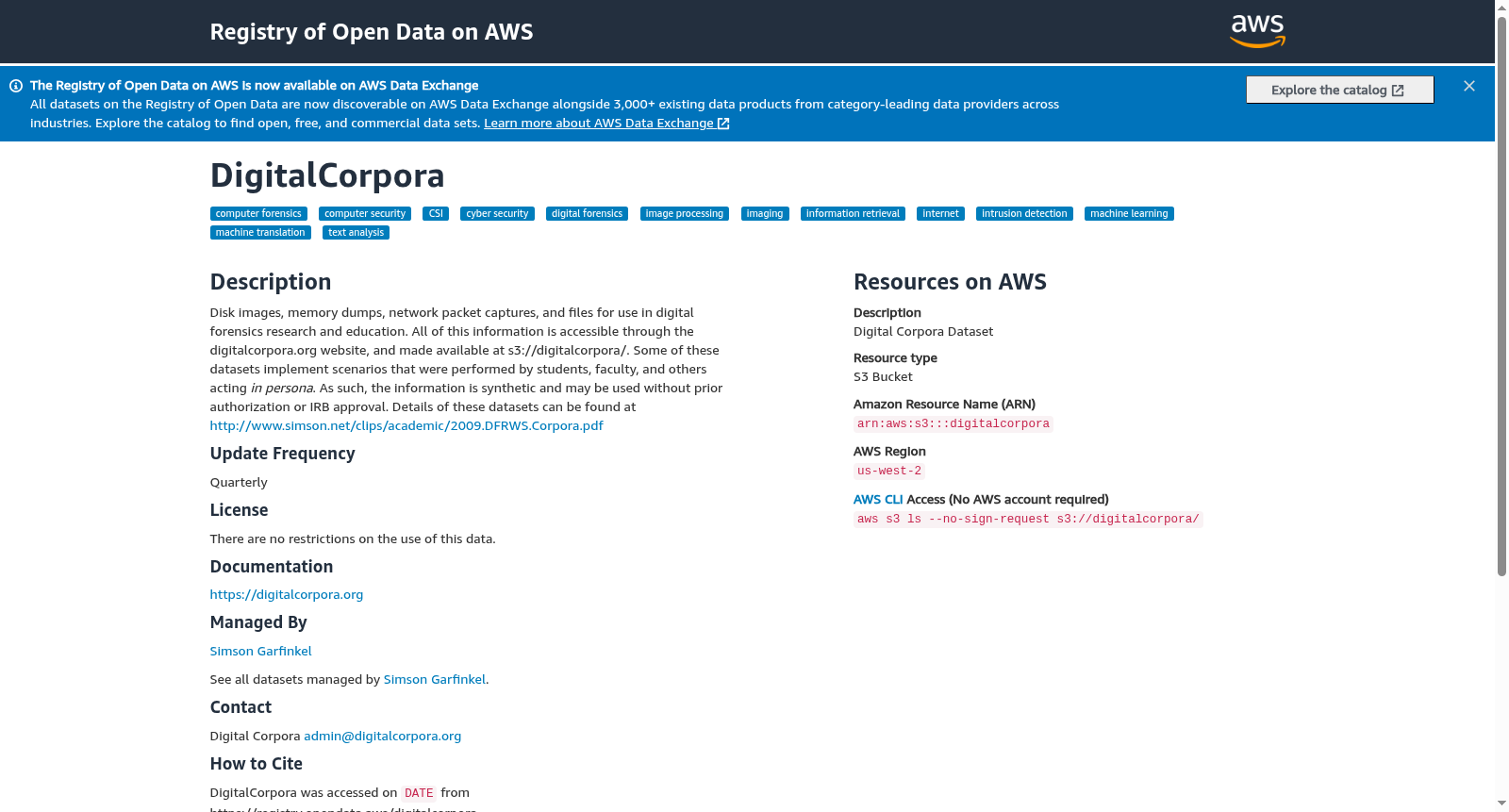Go to Registry of Open Data on AWS home
The image size is (1509, 812).
tap(372, 32)
